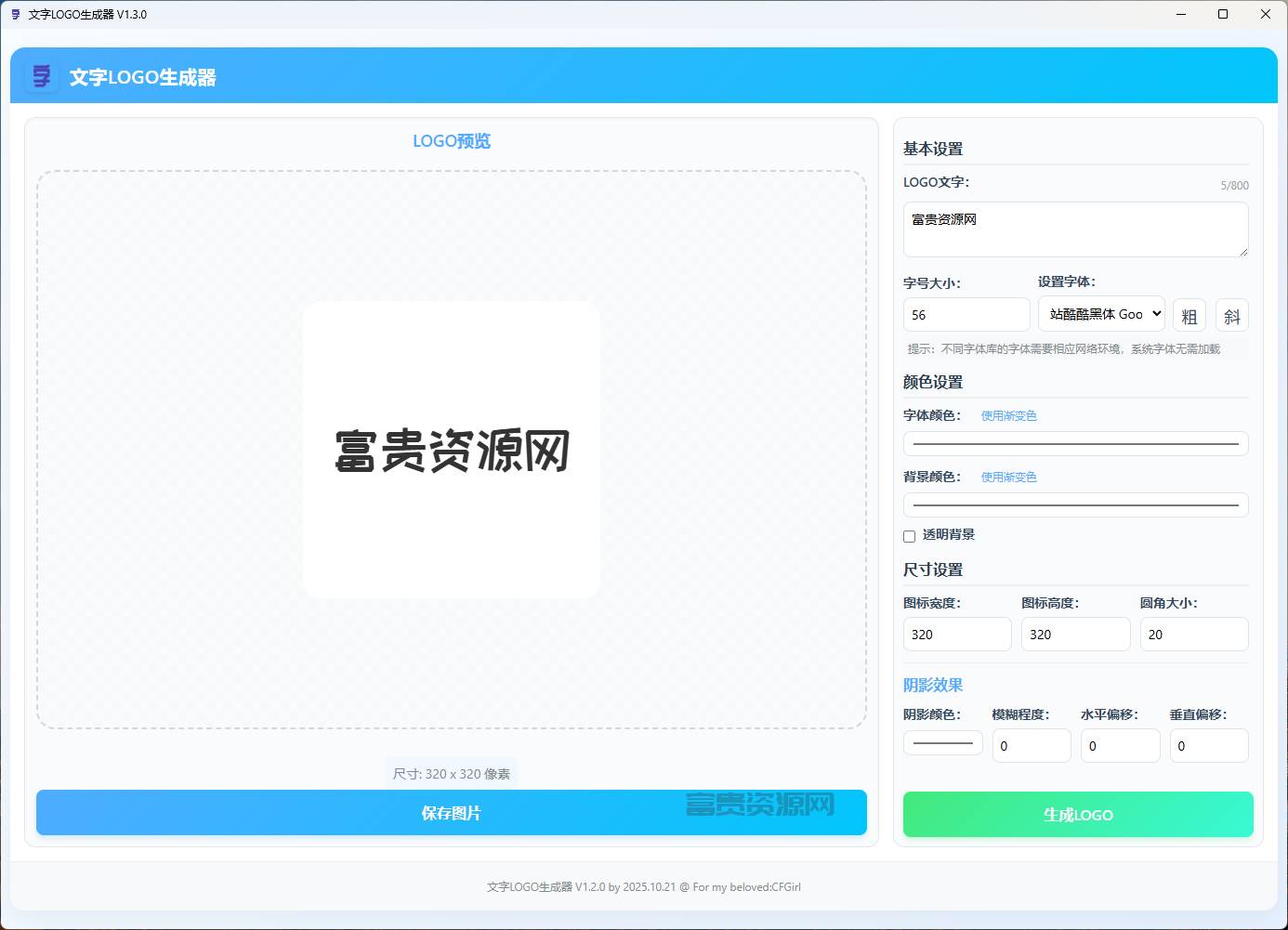Open the 背景颜色 color picker

click(1076, 504)
